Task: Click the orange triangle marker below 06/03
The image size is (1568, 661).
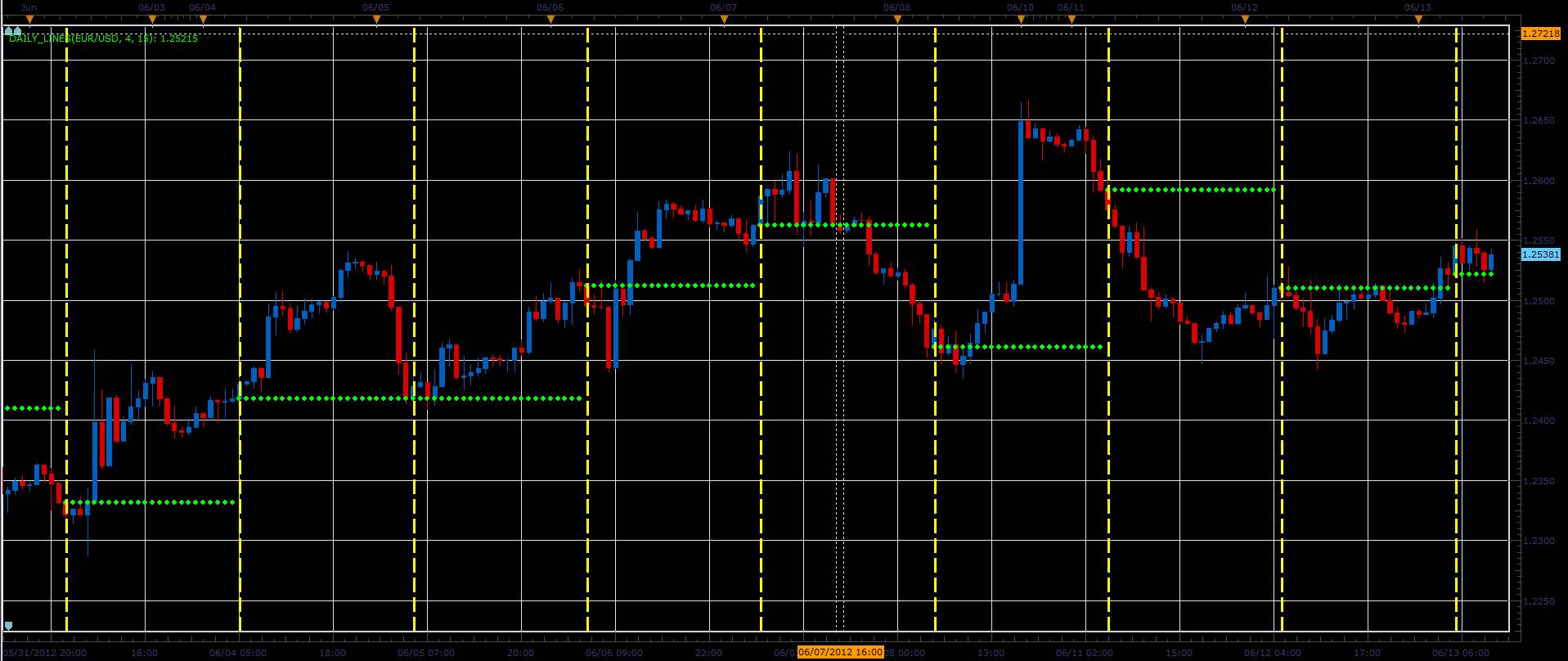Action: [x=152, y=20]
